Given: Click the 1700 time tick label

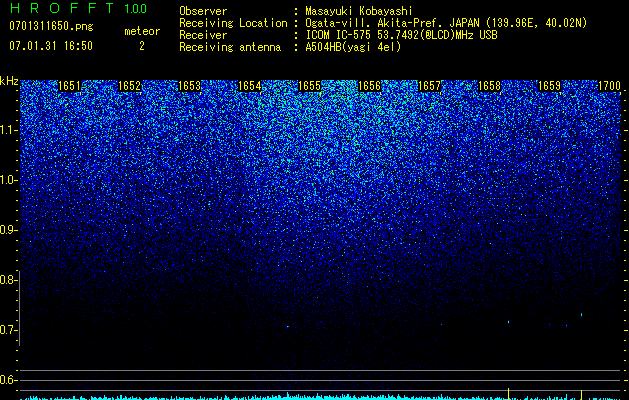Looking at the screenshot, I should (x=609, y=86).
